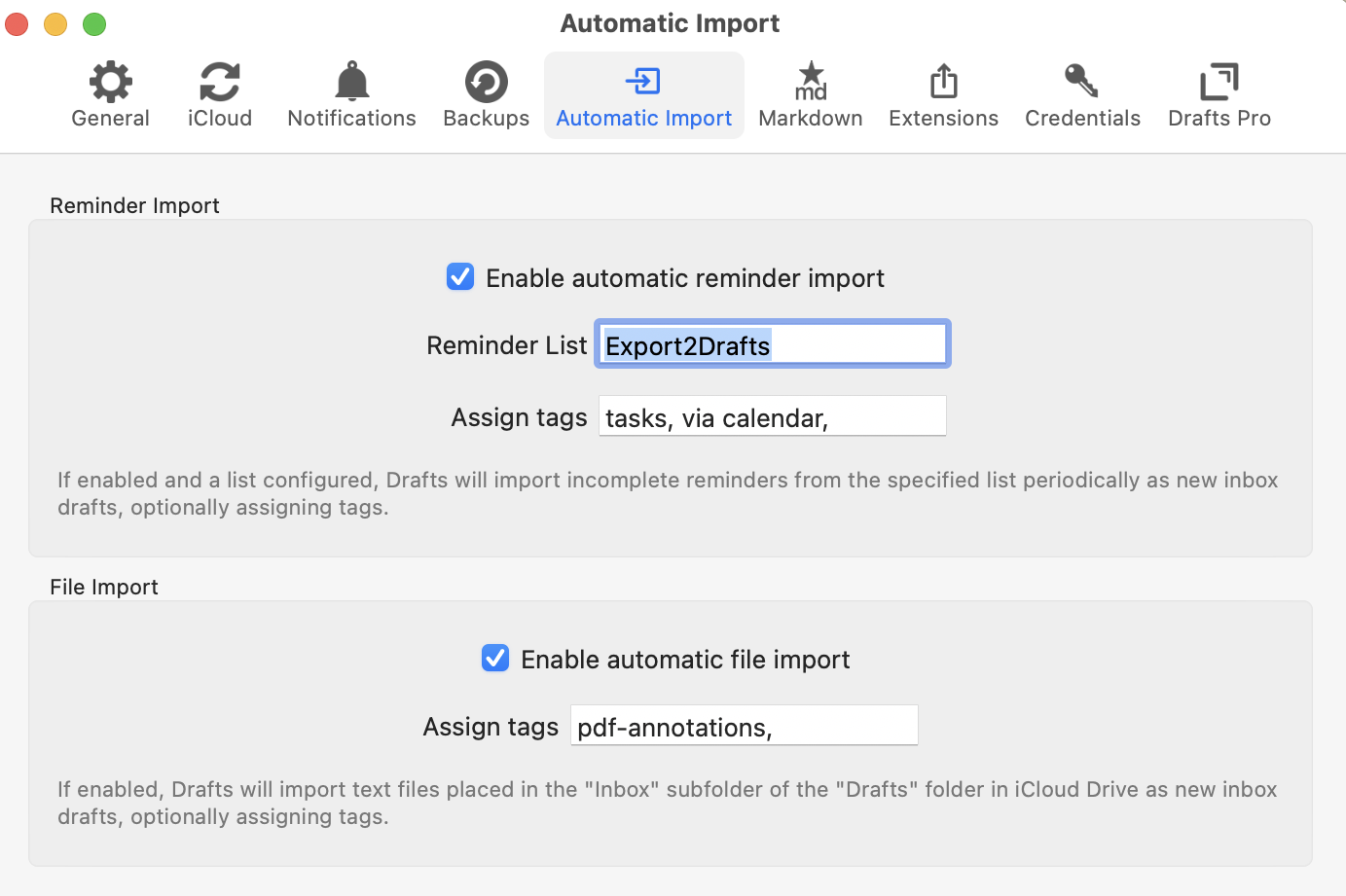Switch to the Markdown tab label
Screen dimensions: 1346x896
coord(811,119)
